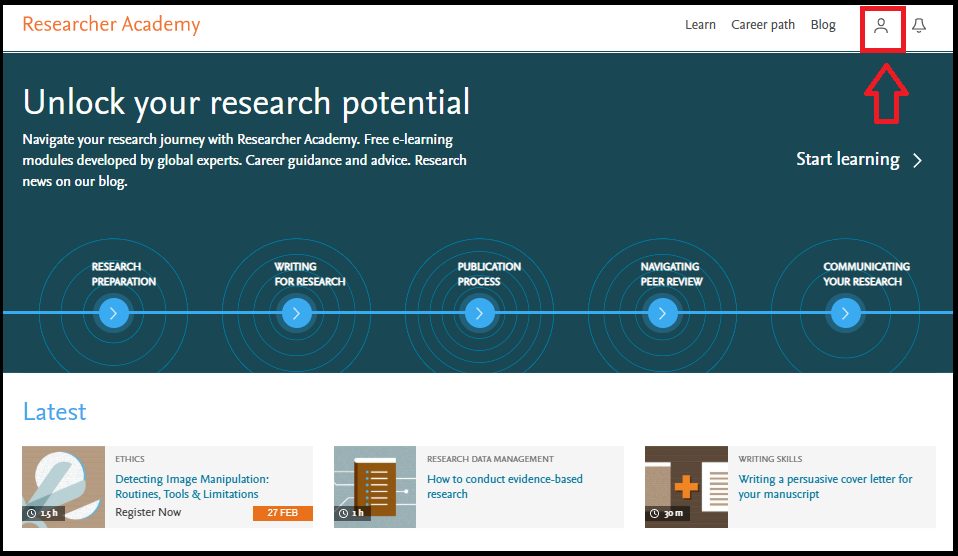958x556 pixels.
Task: Click the Writing Skills category label
Action: coord(770,459)
